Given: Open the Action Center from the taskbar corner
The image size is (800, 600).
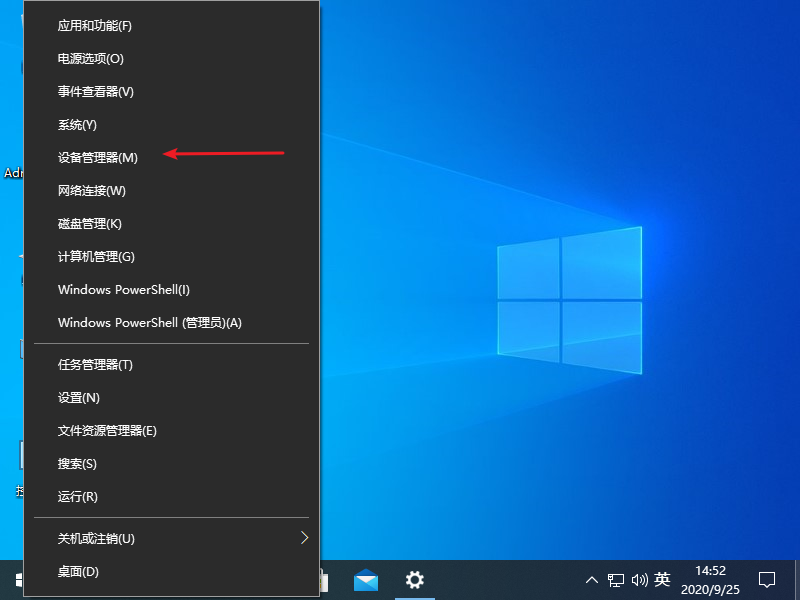Looking at the screenshot, I should 766,580.
